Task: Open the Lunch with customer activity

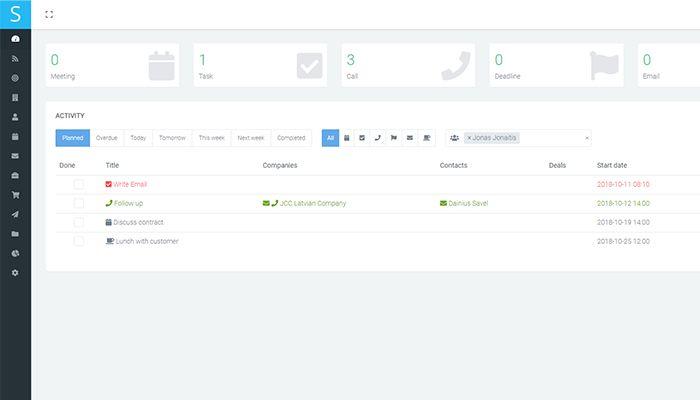Action: [147, 241]
